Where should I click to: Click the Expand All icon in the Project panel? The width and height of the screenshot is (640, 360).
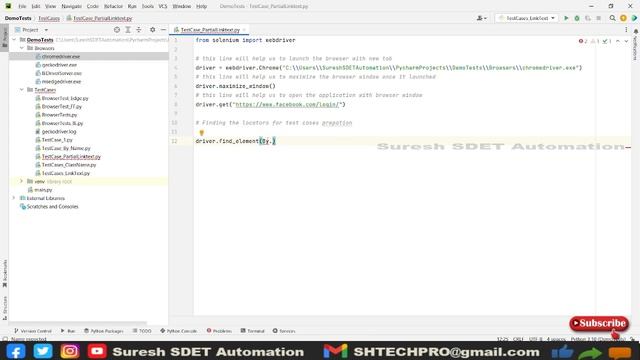[x=128, y=30]
